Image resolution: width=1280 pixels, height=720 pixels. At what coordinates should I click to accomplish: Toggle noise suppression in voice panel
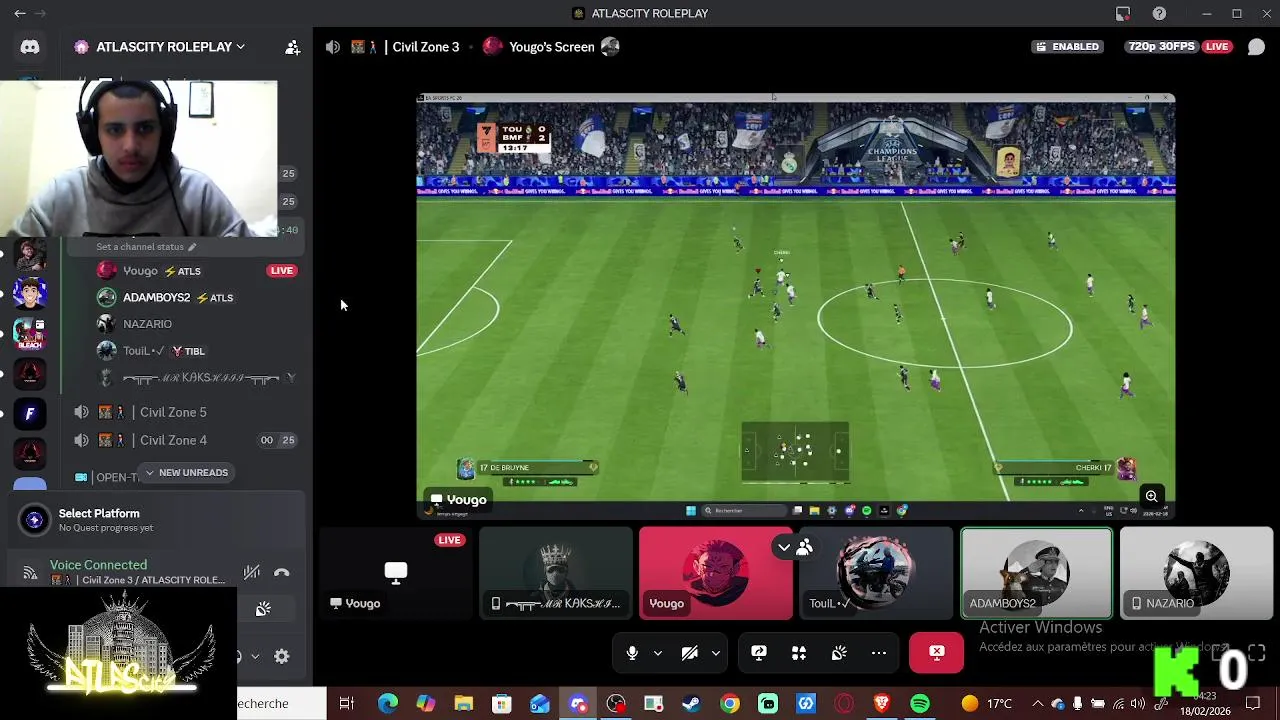(x=251, y=573)
